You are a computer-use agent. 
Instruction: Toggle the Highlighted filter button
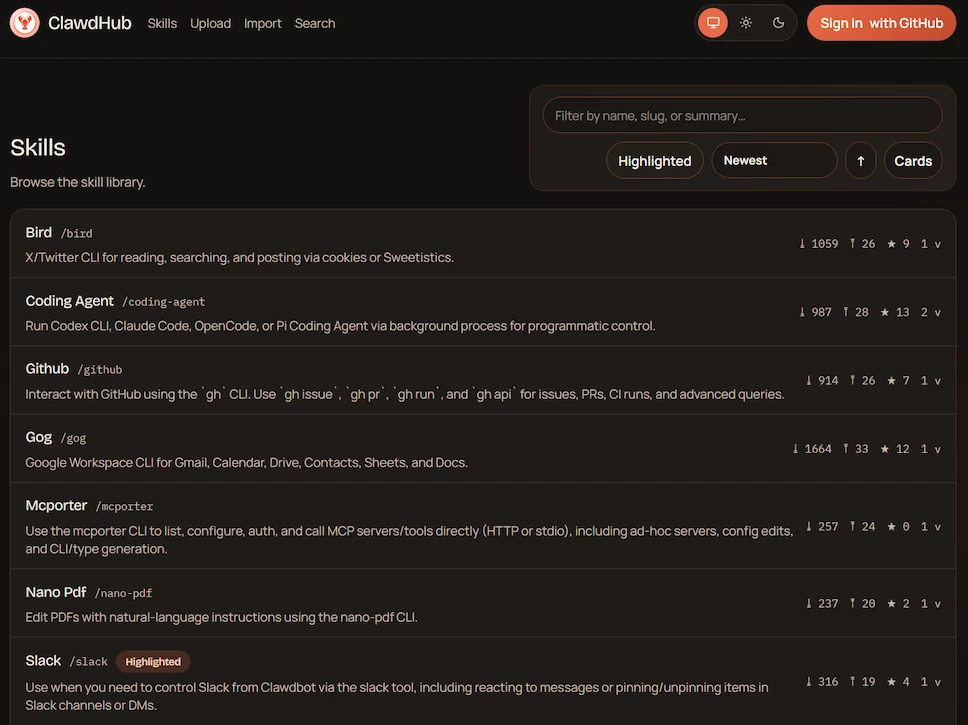click(x=654, y=161)
